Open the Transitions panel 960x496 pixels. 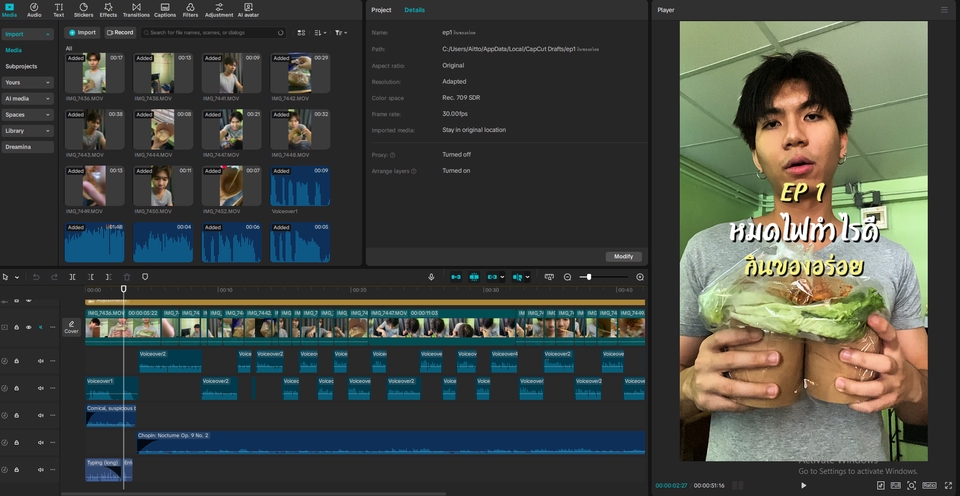[x=136, y=10]
